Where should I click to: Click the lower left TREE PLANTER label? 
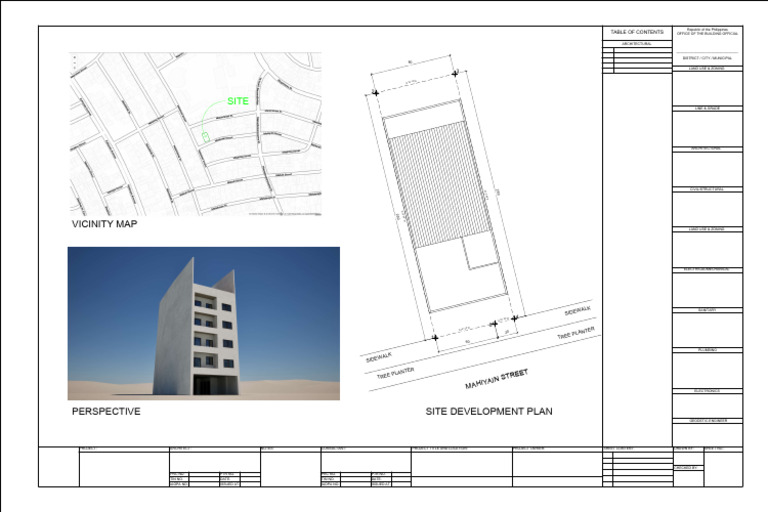[x=395, y=373]
